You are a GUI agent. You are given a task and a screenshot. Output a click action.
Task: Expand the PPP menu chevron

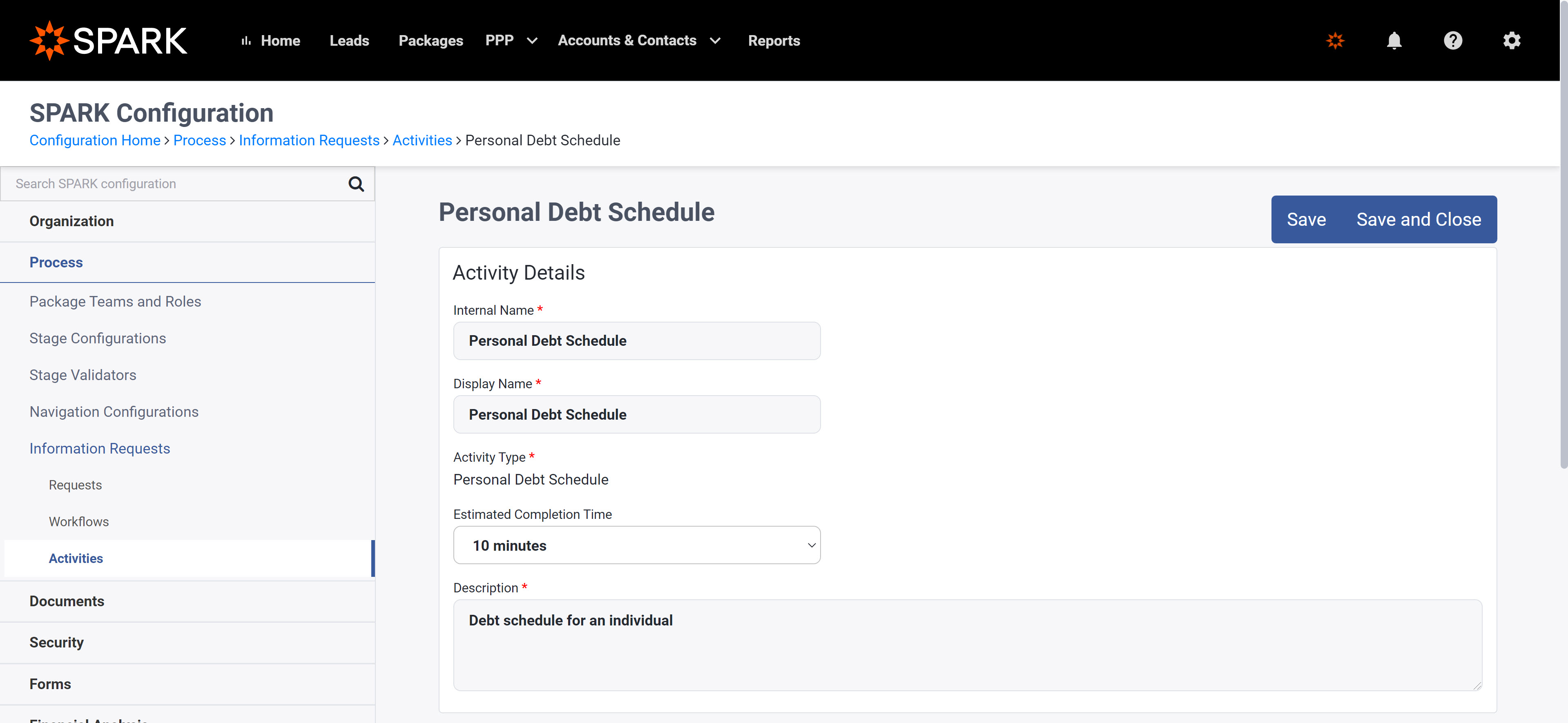click(x=532, y=41)
